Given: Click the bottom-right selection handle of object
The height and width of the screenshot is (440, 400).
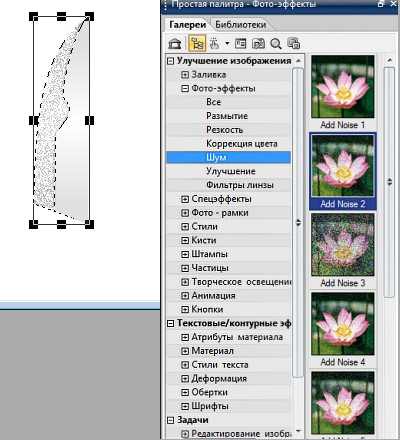Looking at the screenshot, I should (x=89, y=224).
